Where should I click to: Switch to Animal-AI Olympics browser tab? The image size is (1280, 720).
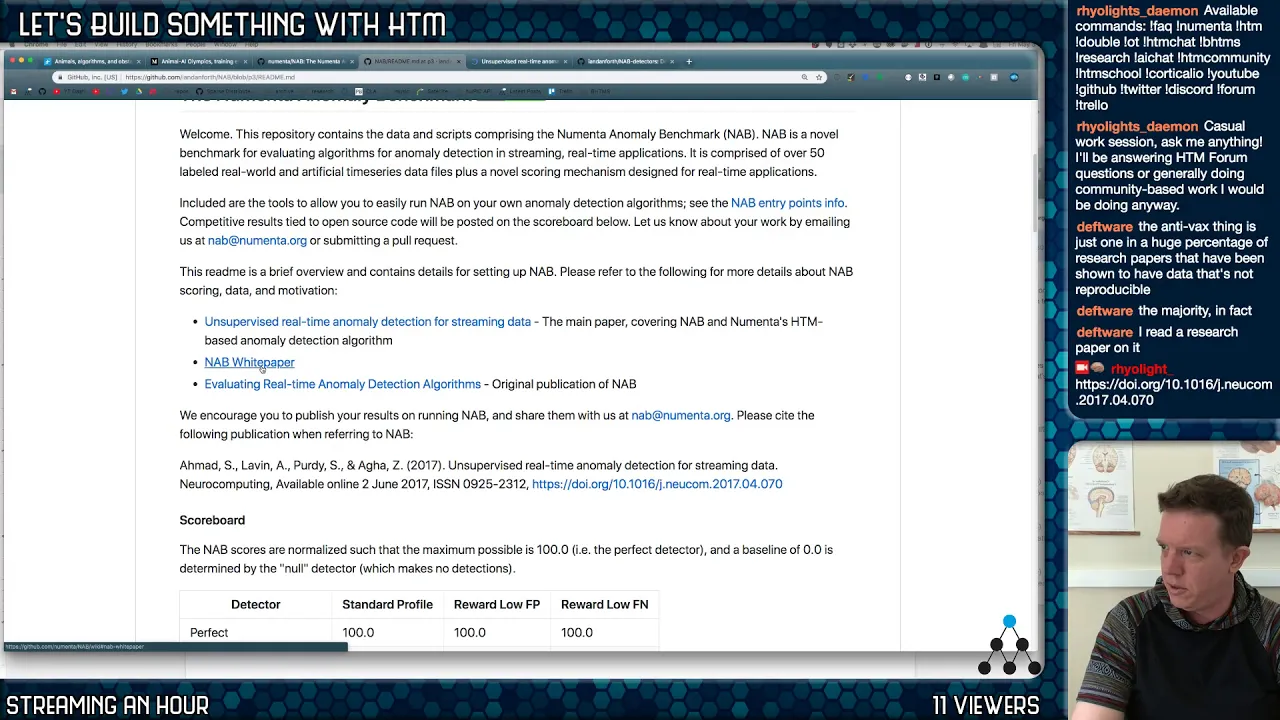pos(198,61)
